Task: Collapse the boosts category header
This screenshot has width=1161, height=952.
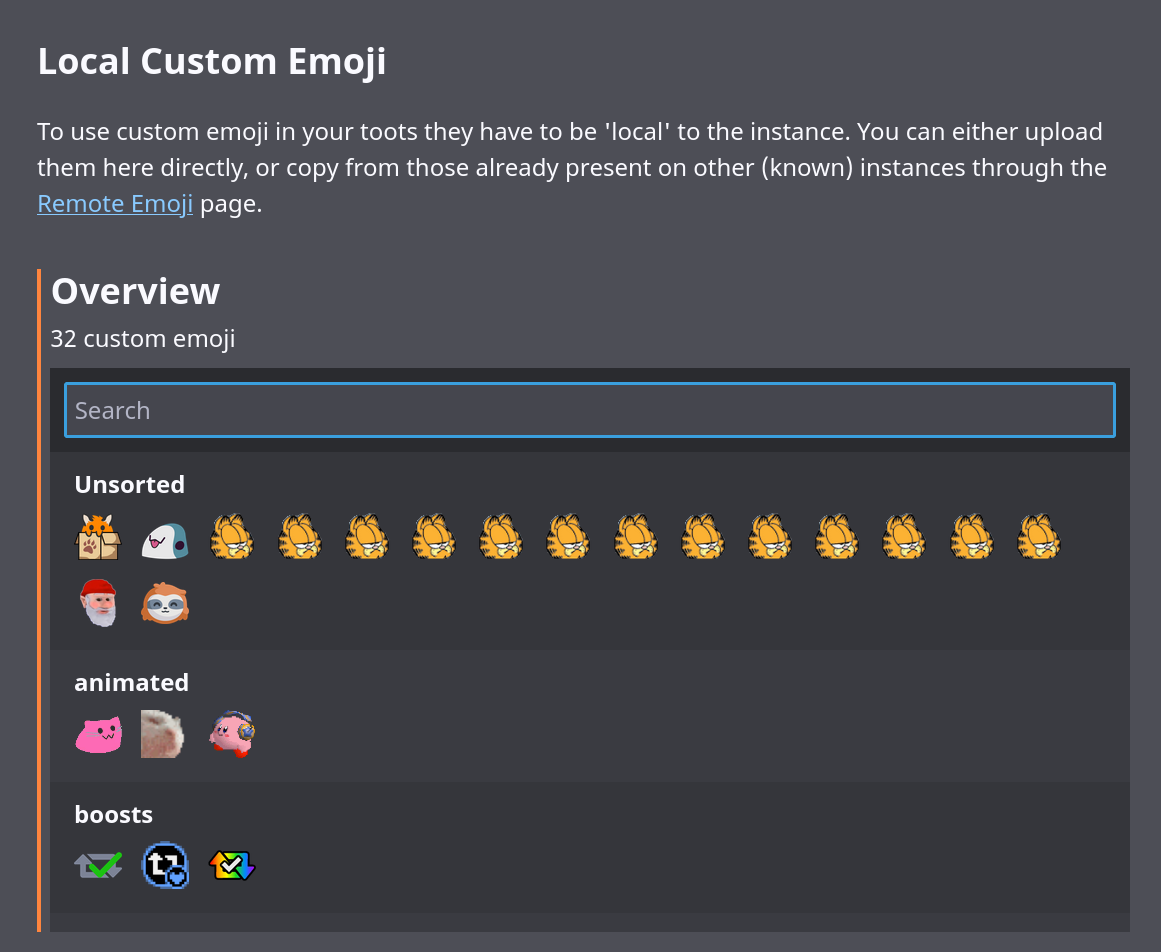Action: (x=113, y=814)
